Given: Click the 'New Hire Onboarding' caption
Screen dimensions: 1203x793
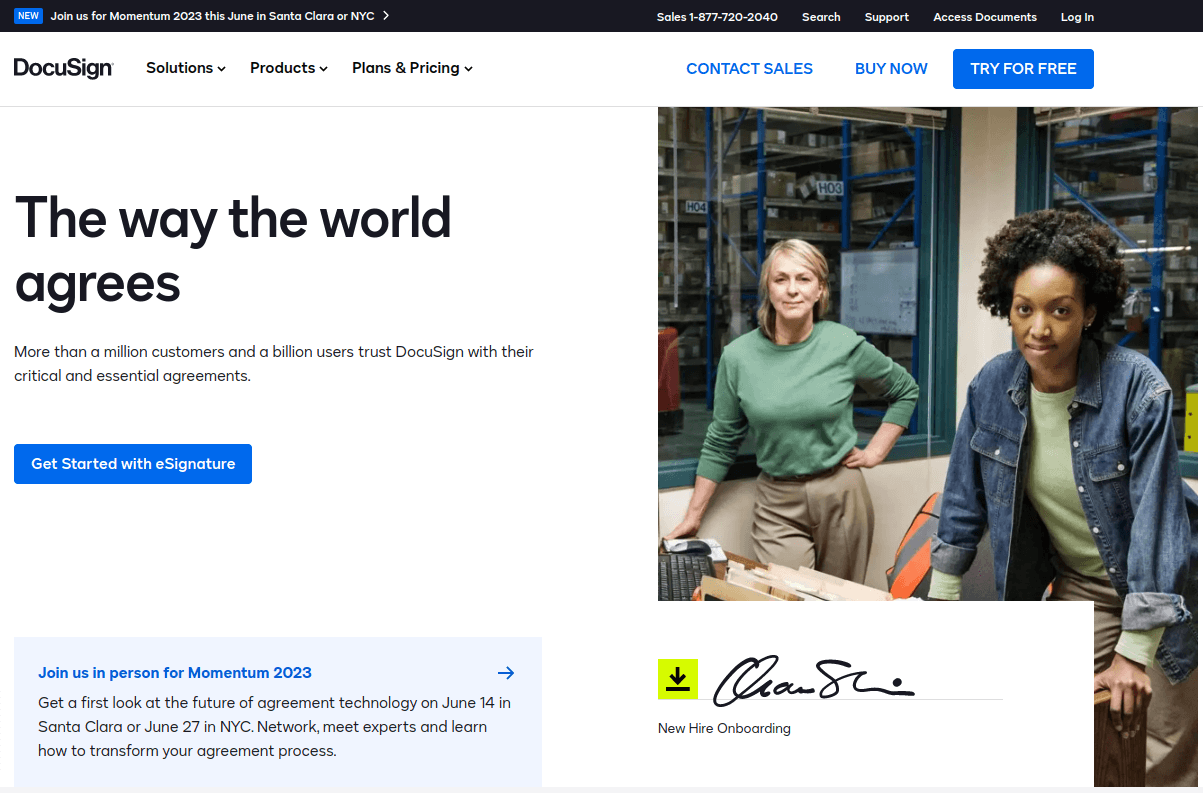Looking at the screenshot, I should pyautogui.click(x=724, y=728).
